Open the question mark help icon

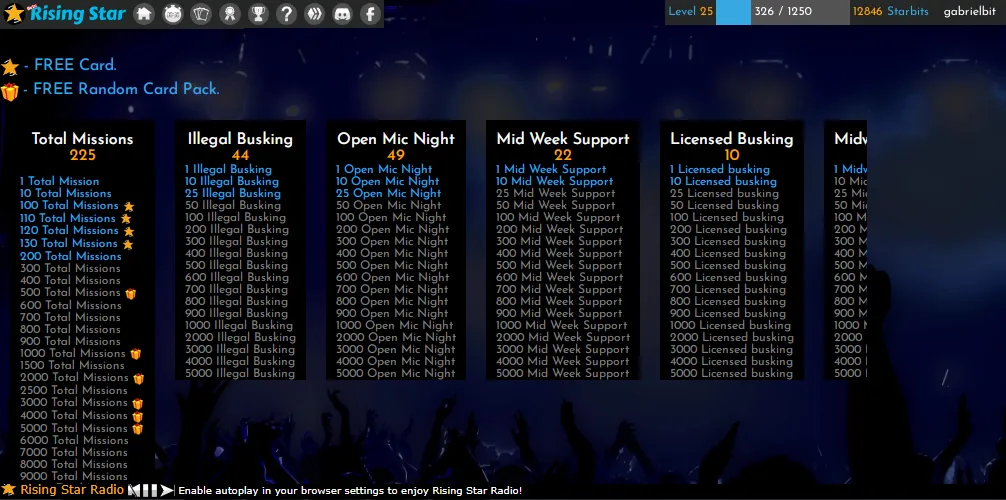pos(286,13)
